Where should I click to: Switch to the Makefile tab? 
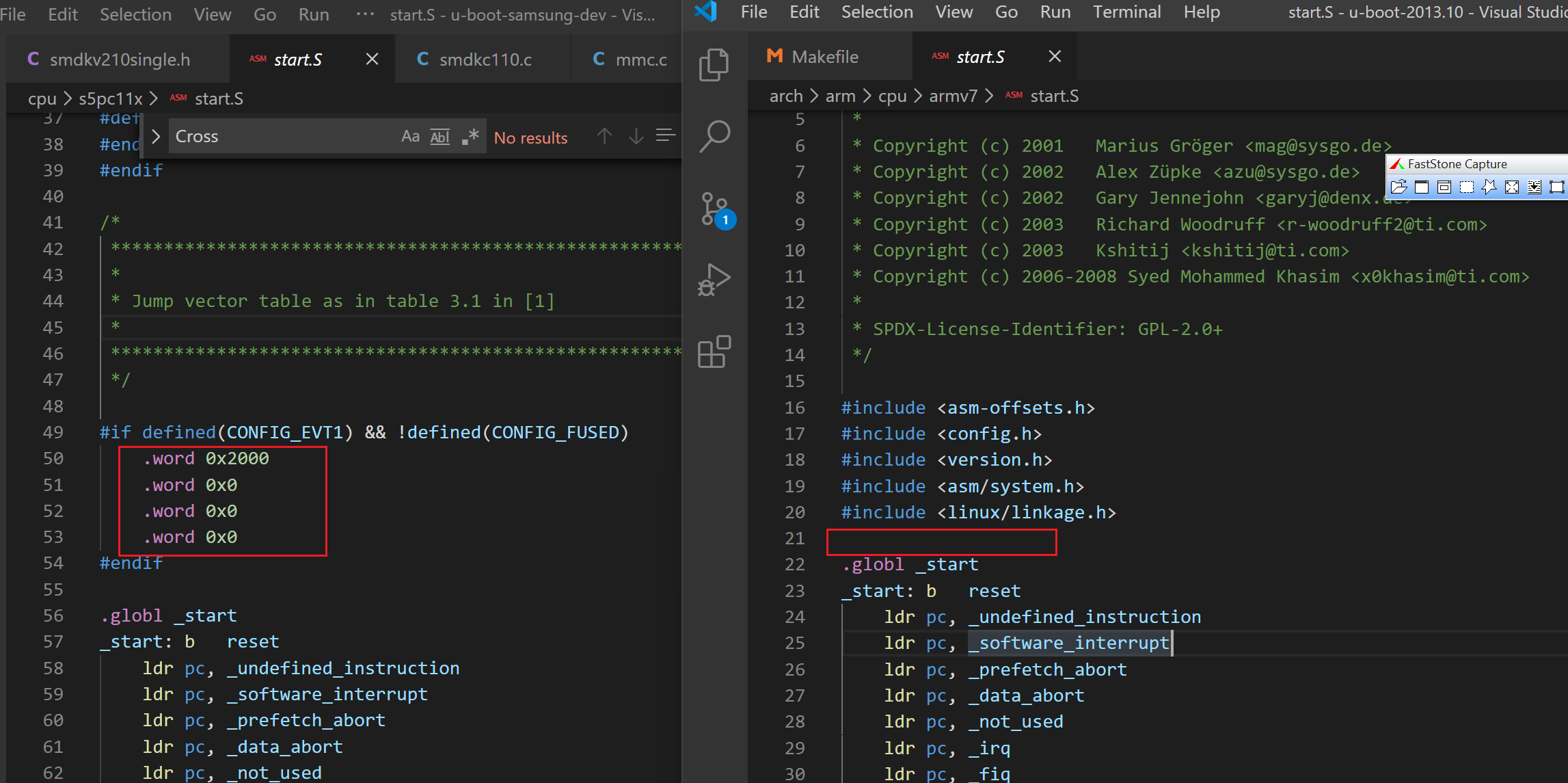click(830, 57)
